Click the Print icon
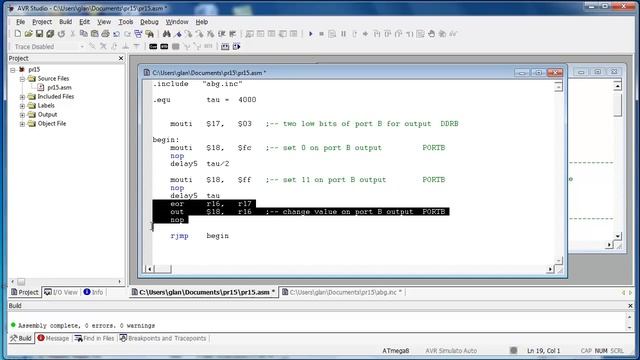The width and height of the screenshot is (640, 360). 105,34
